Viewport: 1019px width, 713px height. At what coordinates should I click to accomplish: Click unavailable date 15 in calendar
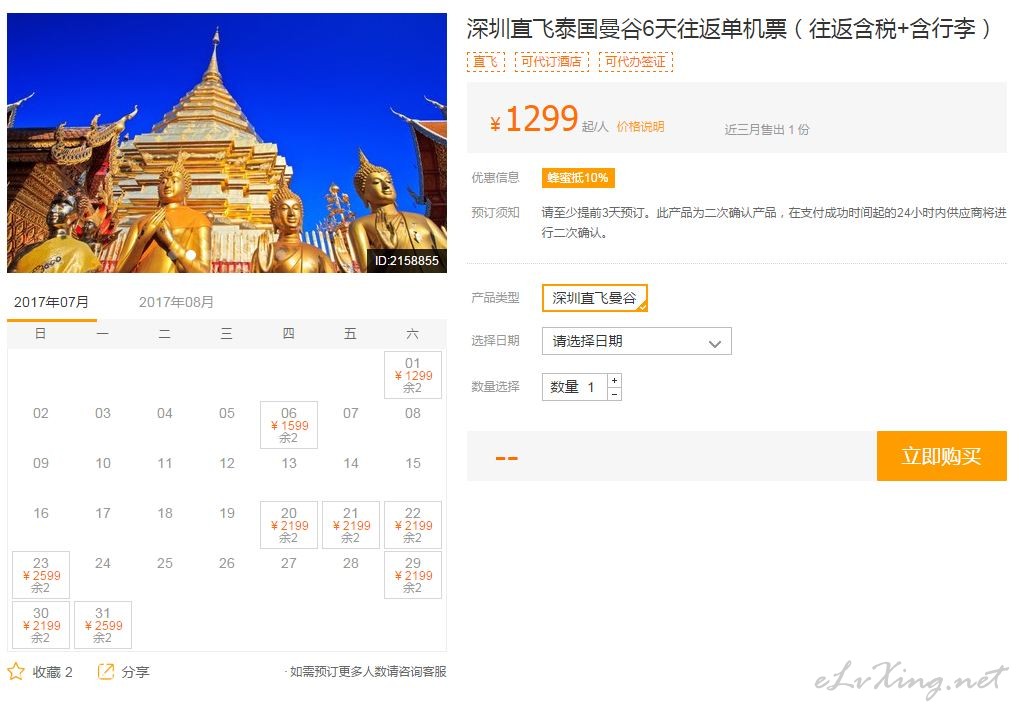pos(413,463)
